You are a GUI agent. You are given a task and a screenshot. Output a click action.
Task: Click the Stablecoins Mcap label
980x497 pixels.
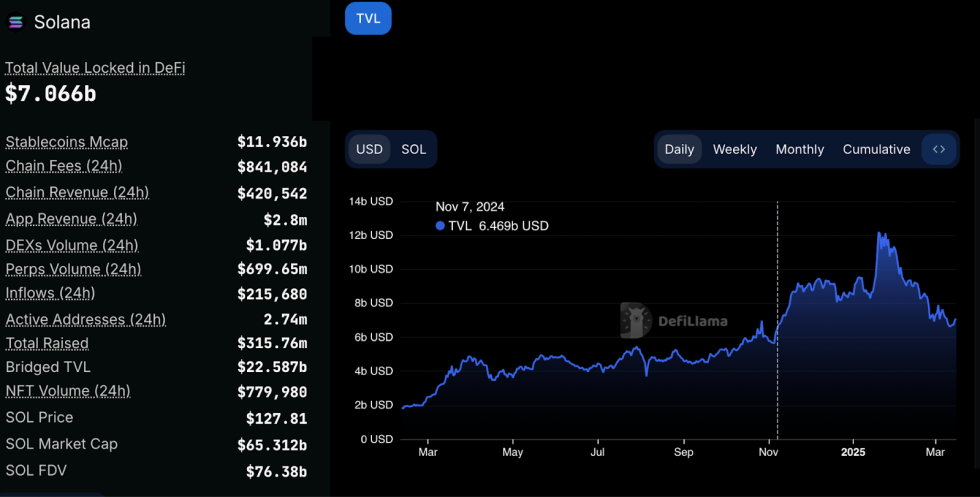(66, 142)
